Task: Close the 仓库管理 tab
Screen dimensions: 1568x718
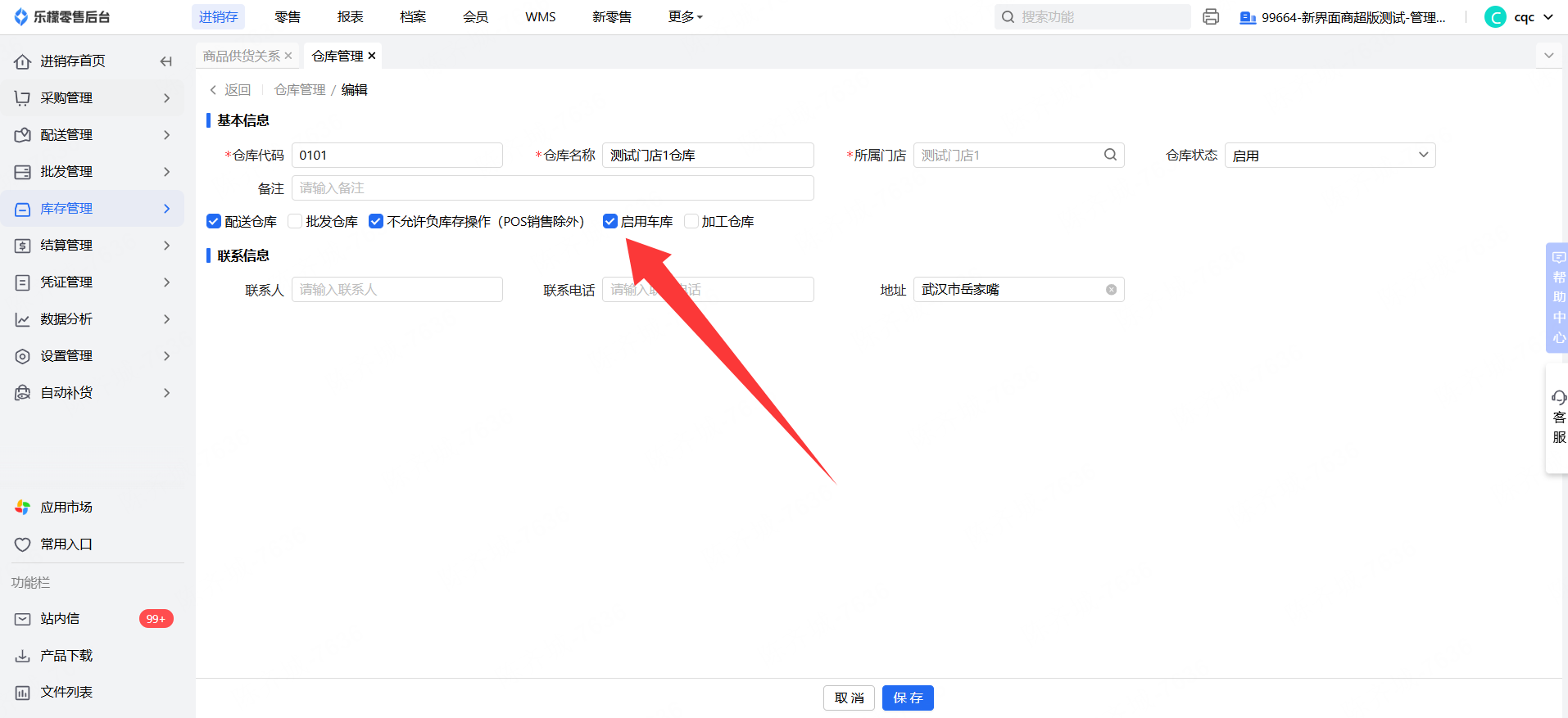Action: click(x=372, y=56)
